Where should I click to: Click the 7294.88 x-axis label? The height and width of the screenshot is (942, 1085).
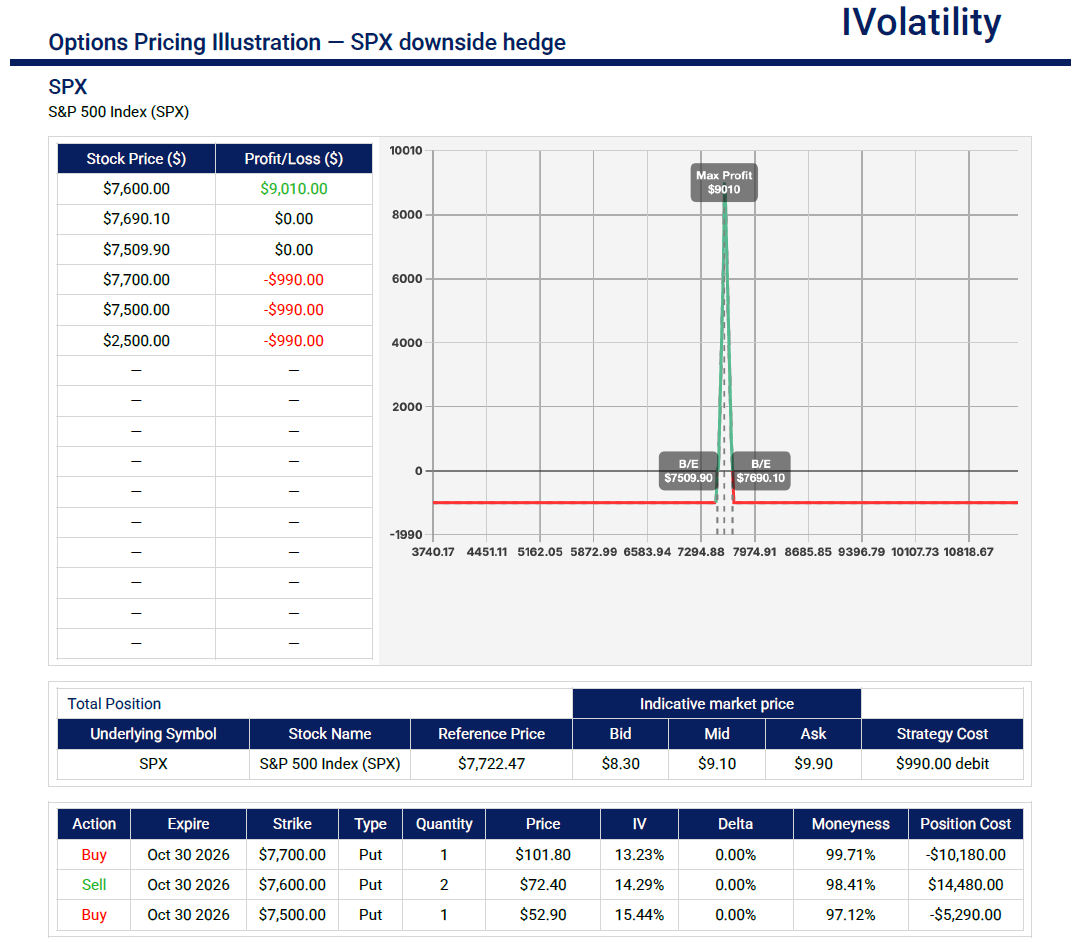point(701,552)
